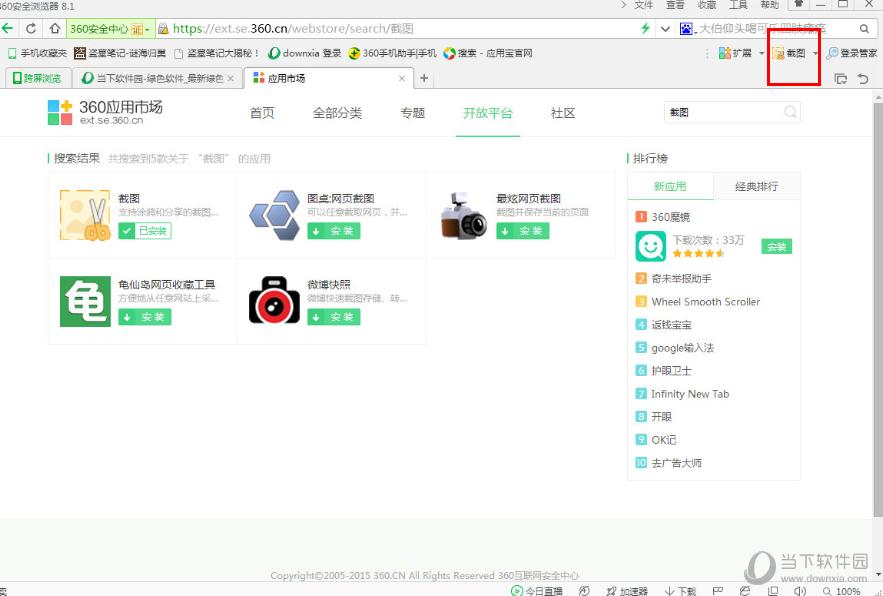Click the 龟仙岛网页收藏工具 green icon
Image resolution: width=883 pixels, height=596 pixels.
pyautogui.click(x=85, y=301)
